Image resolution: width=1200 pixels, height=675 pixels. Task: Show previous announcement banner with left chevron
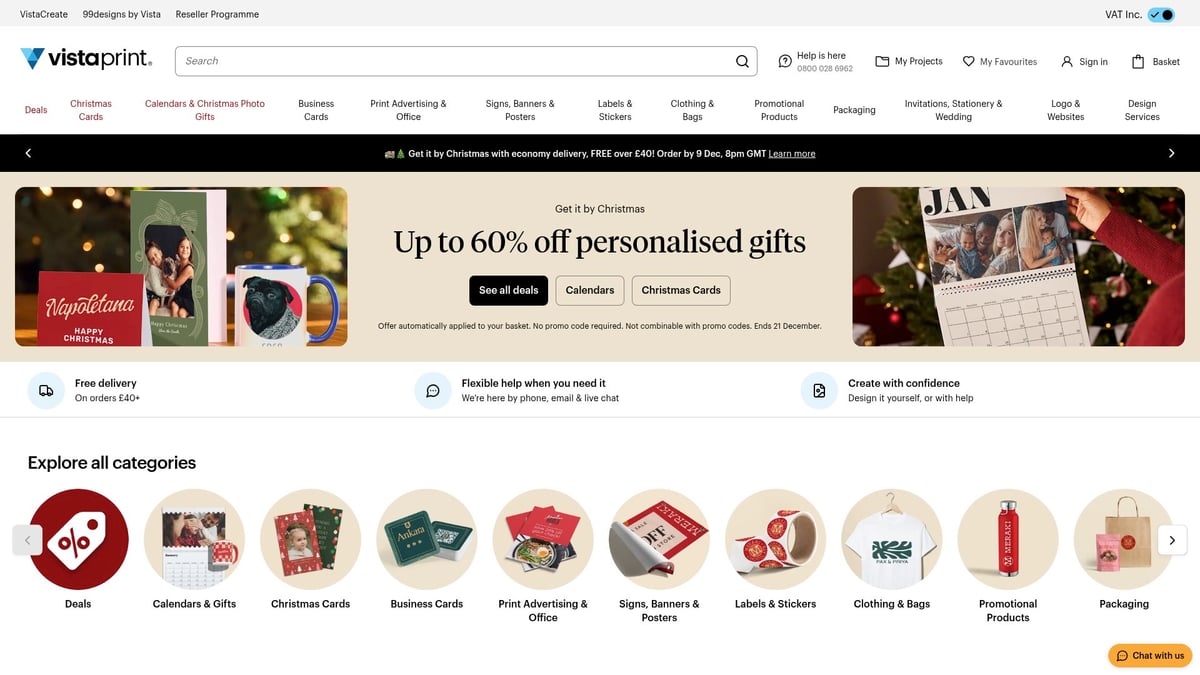coord(28,153)
